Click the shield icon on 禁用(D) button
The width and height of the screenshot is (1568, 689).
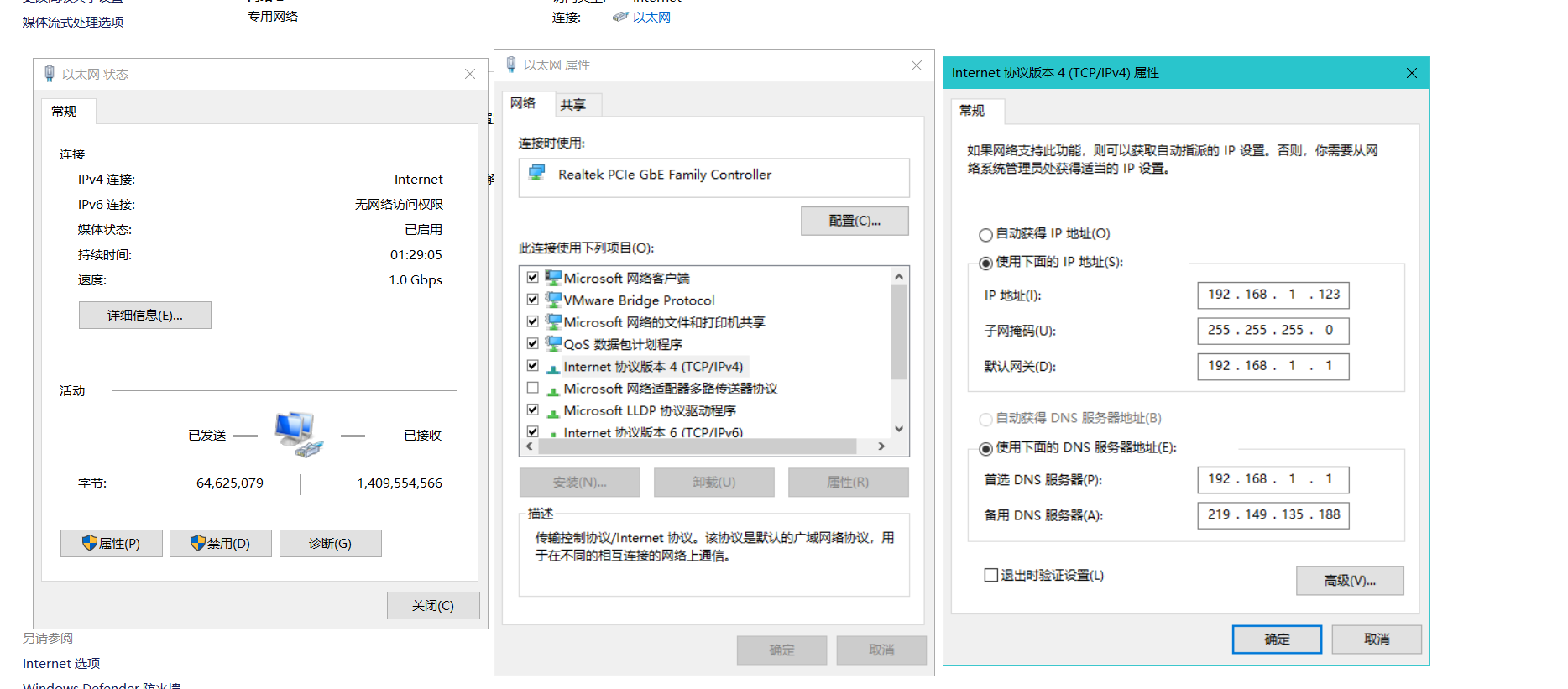tap(198, 543)
